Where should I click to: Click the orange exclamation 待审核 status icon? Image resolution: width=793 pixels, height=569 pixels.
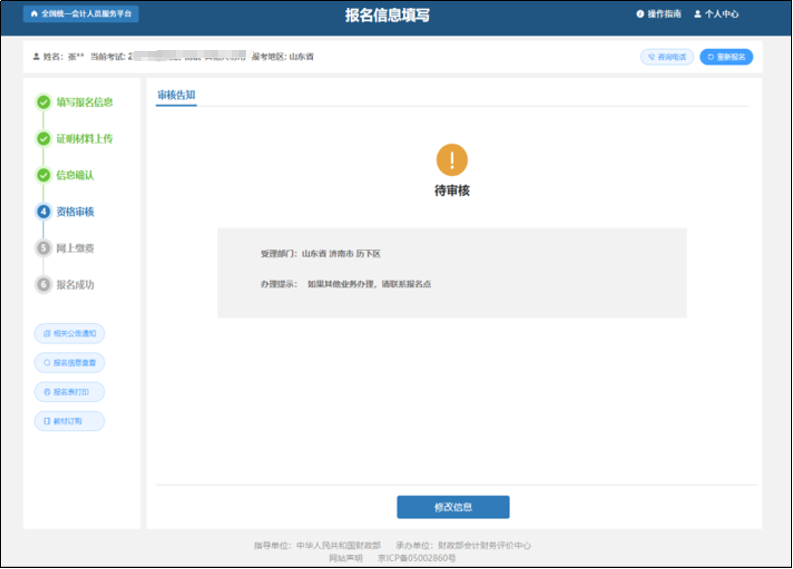[452, 160]
